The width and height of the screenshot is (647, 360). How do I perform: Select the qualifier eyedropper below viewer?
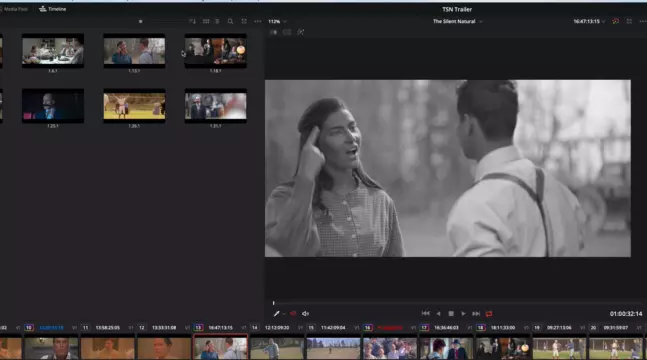(x=276, y=314)
